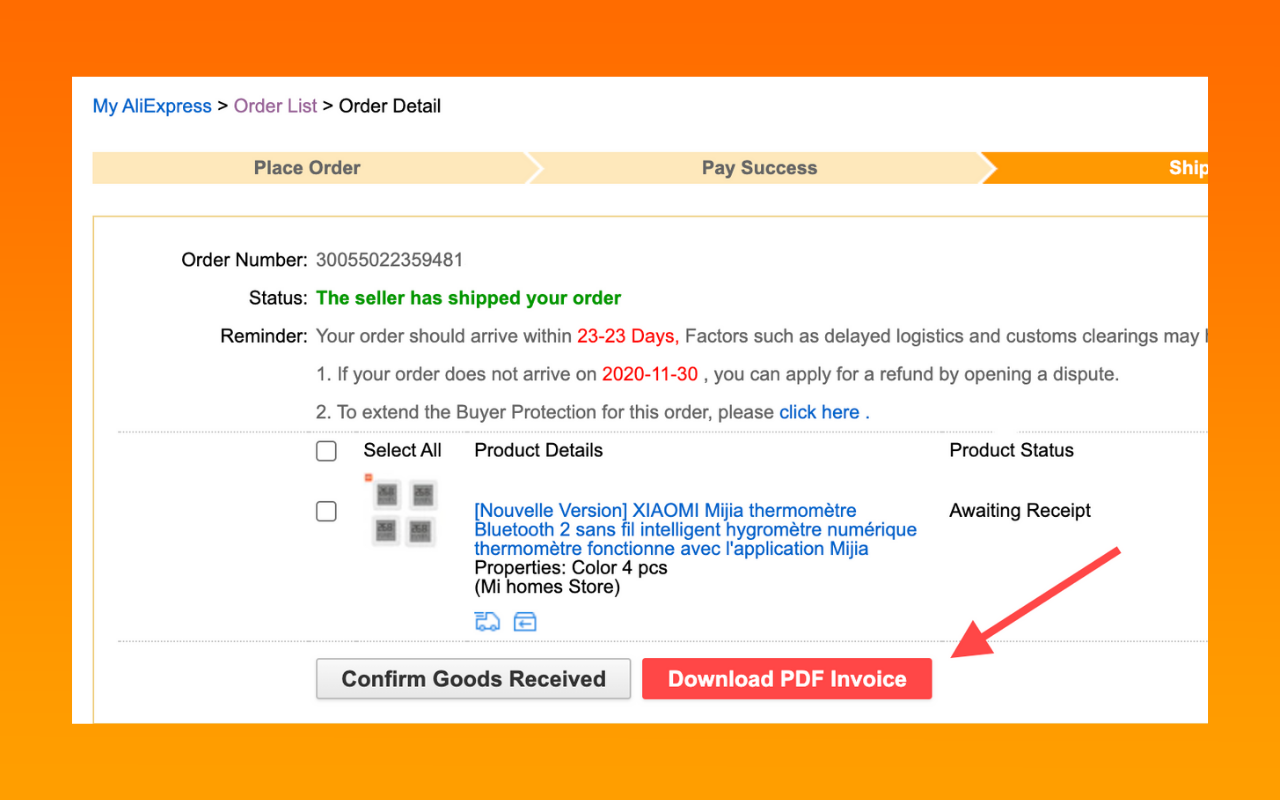Click 'click here' to extend Buyer Protection
Viewport: 1280px width, 800px height.
[820, 412]
